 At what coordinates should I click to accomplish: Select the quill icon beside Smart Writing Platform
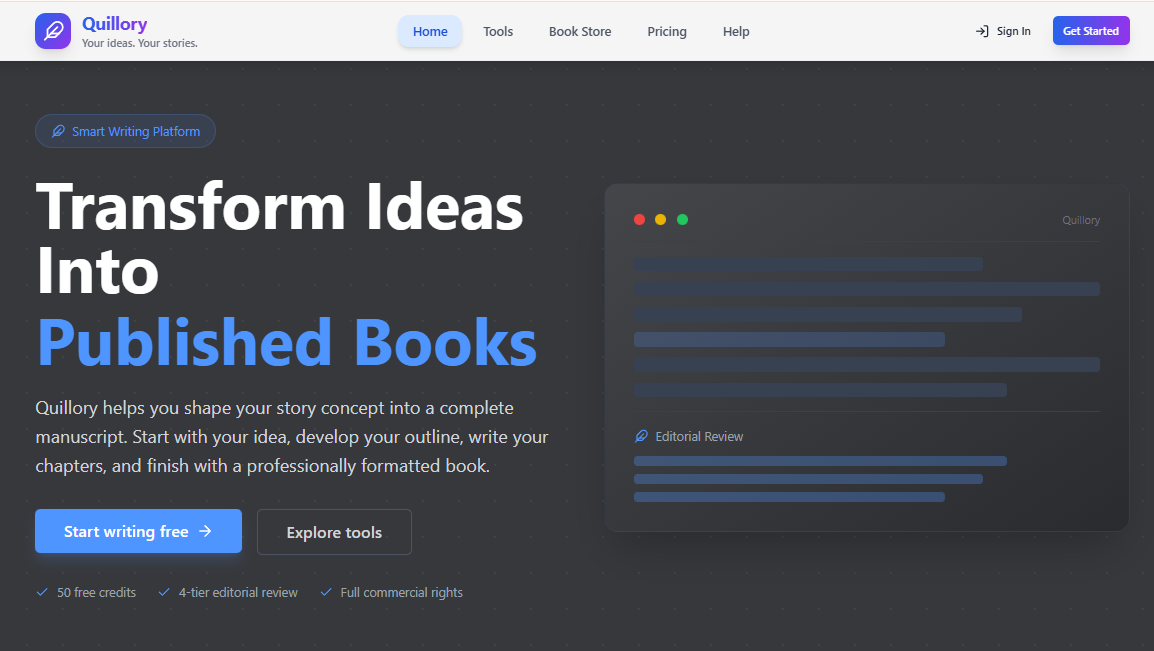(59, 130)
